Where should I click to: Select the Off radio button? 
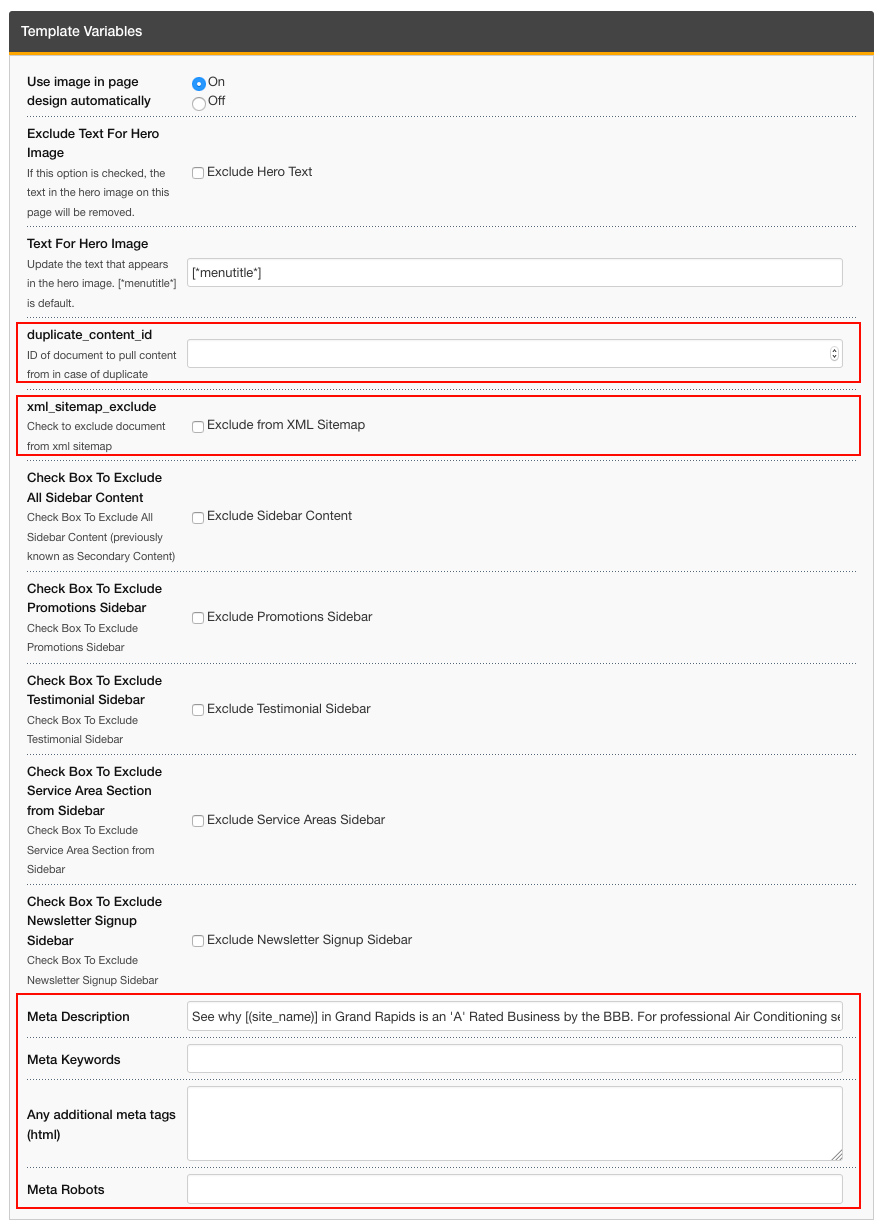coord(199,102)
